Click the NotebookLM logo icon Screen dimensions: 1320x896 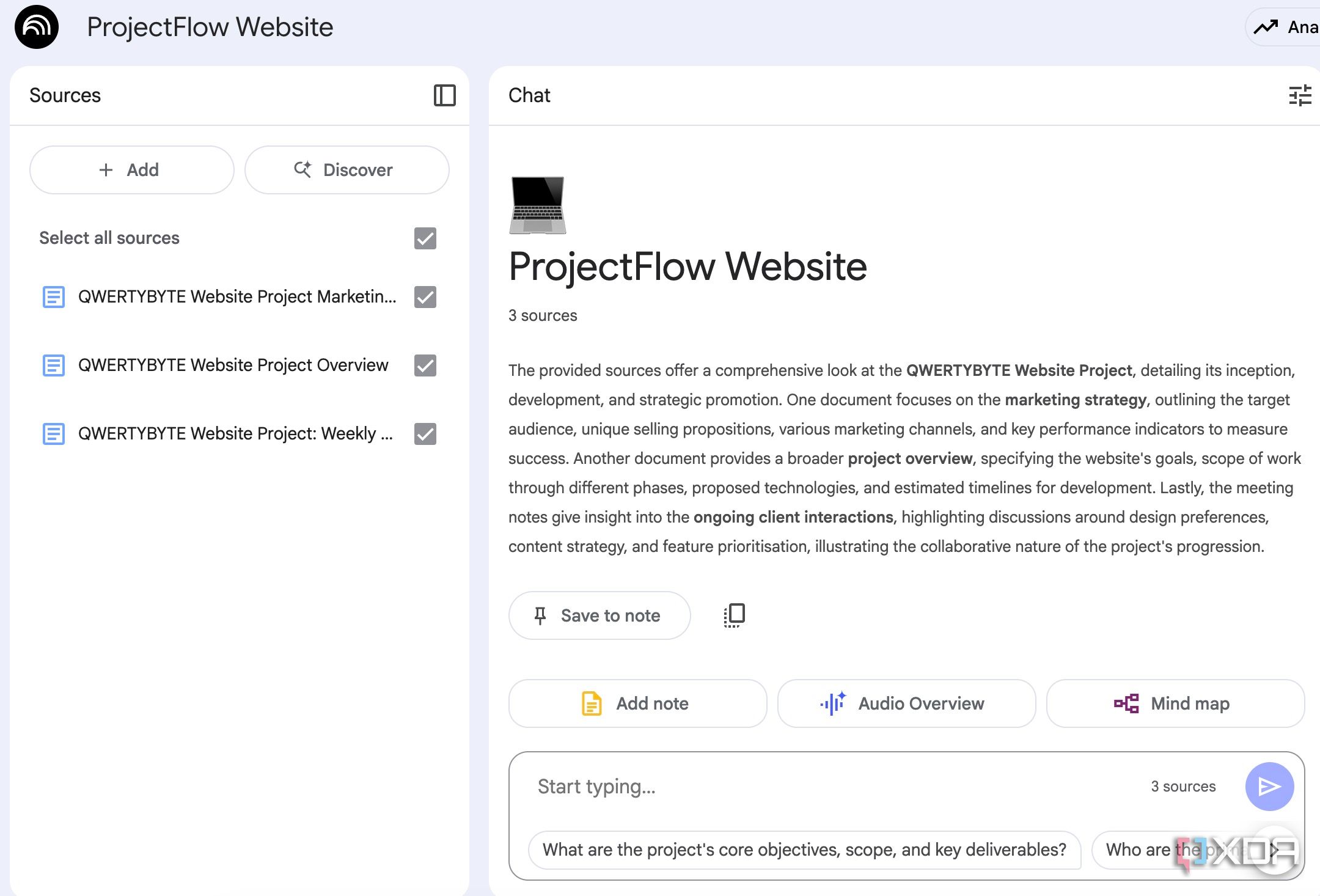click(37, 27)
